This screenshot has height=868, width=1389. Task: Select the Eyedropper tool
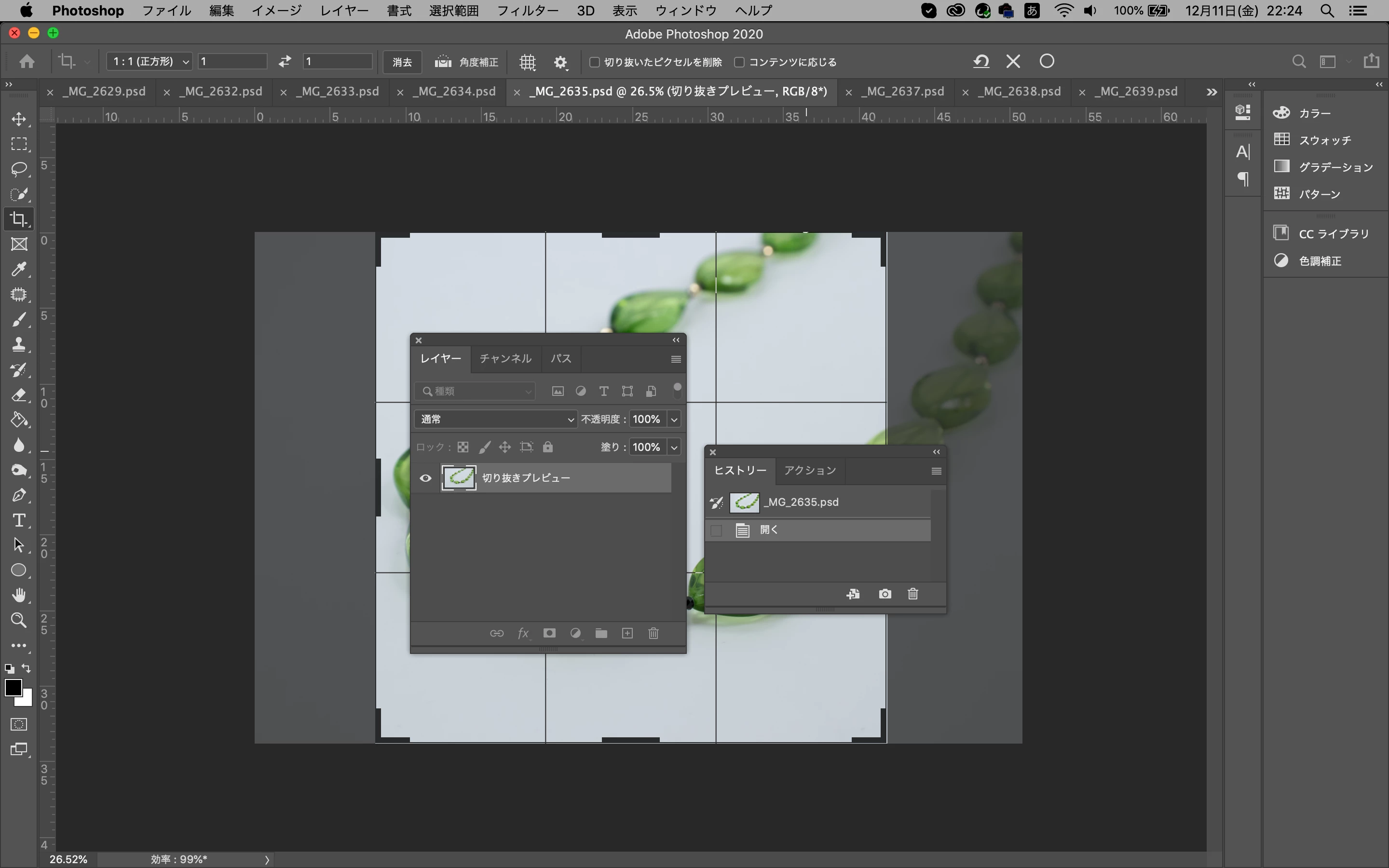coord(19,269)
